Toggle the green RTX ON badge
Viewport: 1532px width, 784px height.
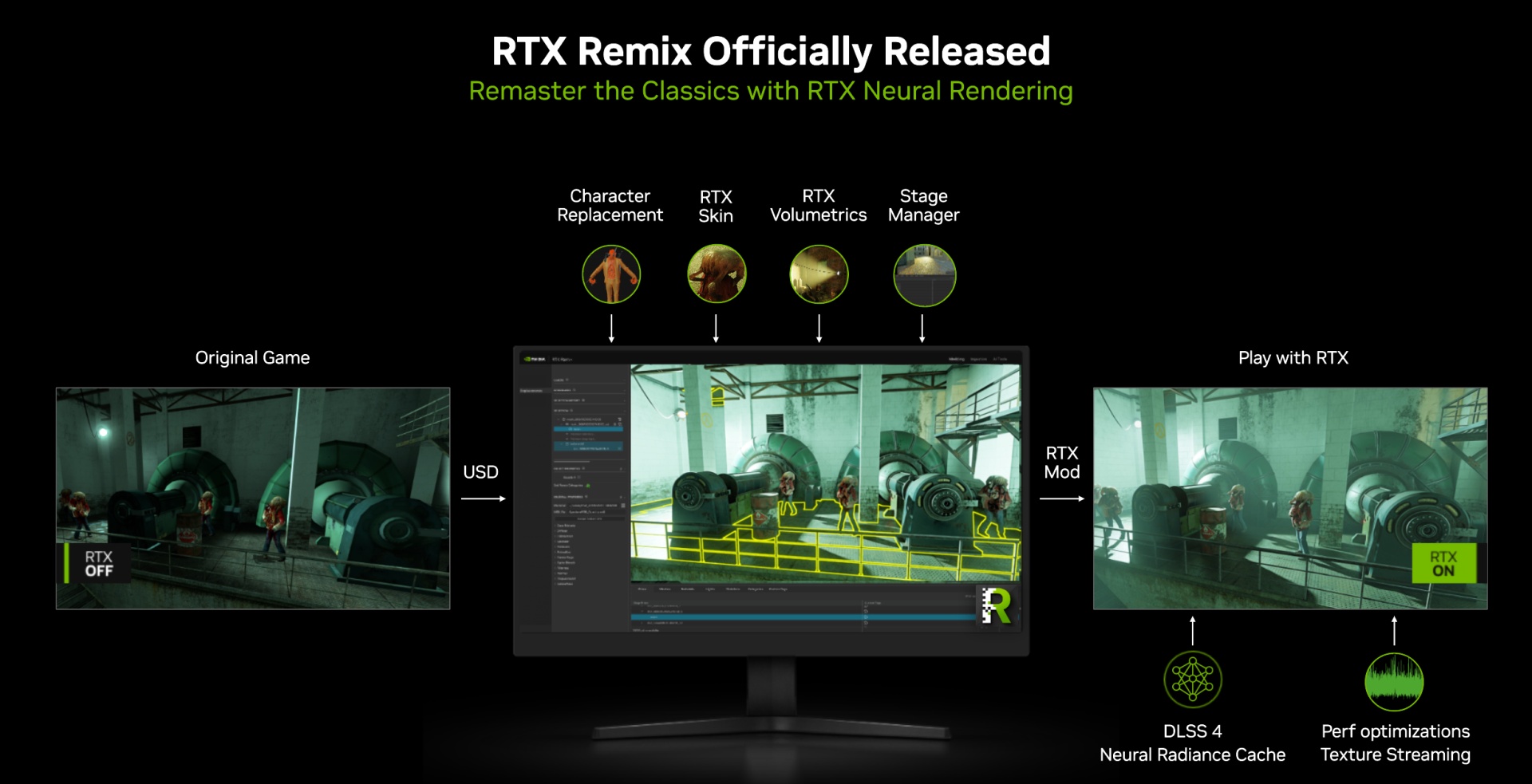point(1443,564)
